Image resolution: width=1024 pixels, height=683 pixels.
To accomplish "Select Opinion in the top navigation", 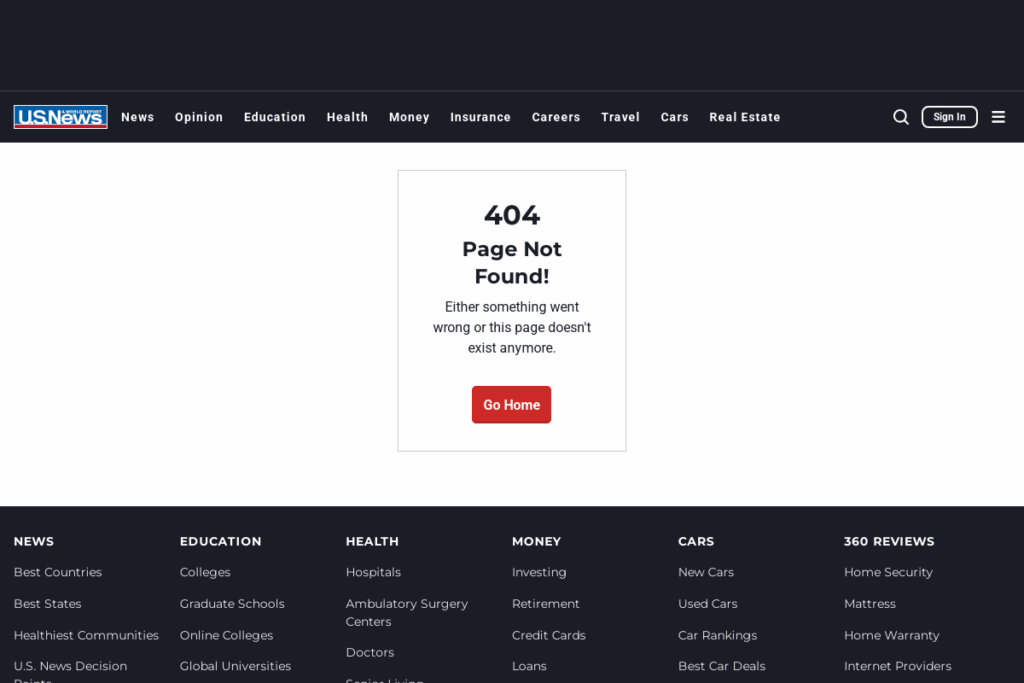I will point(199,117).
